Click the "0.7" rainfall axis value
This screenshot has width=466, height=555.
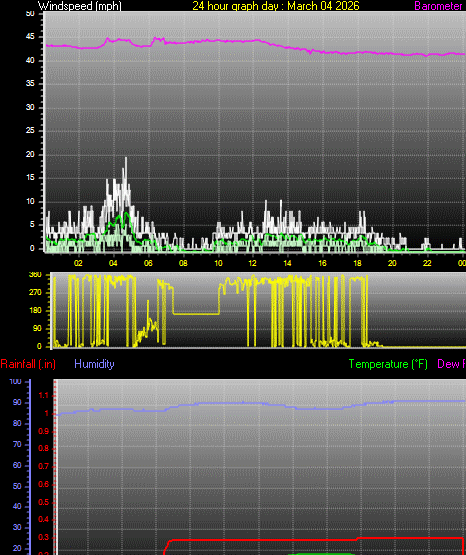pos(43,466)
